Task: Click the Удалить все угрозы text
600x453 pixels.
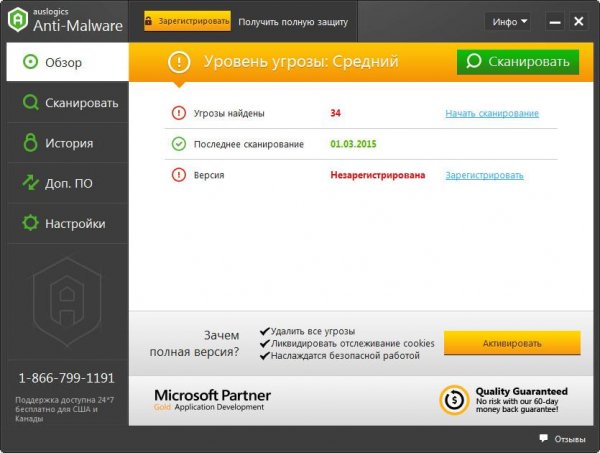Action: tap(313, 331)
